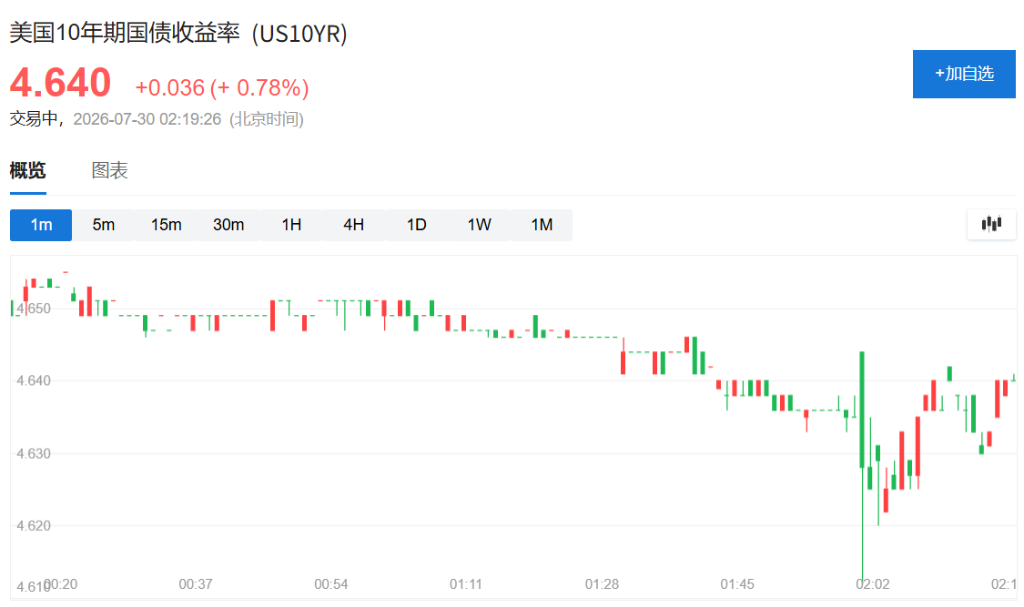The width and height of the screenshot is (1024, 607).
Task: Switch to 1M monthly interval
Action: coord(541,225)
